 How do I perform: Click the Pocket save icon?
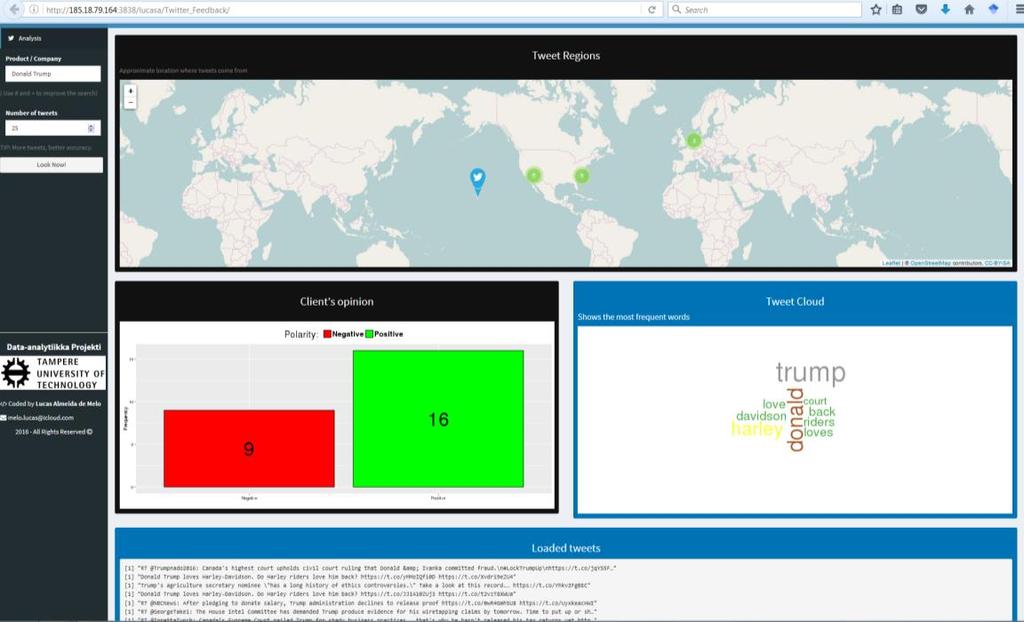(921, 9)
